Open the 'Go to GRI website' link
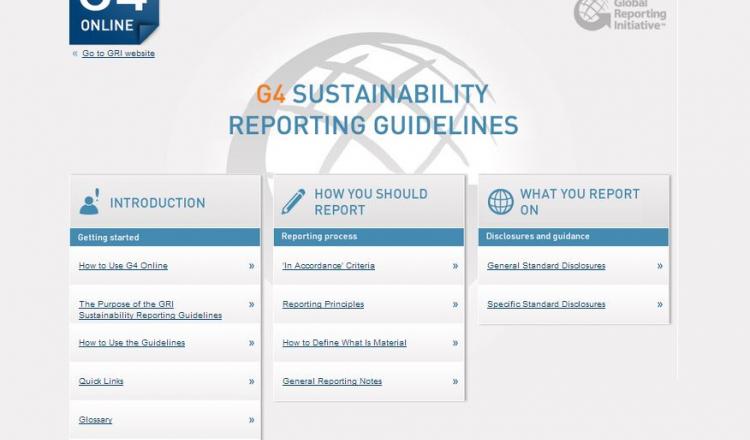The height and width of the screenshot is (440, 750). 118,53
